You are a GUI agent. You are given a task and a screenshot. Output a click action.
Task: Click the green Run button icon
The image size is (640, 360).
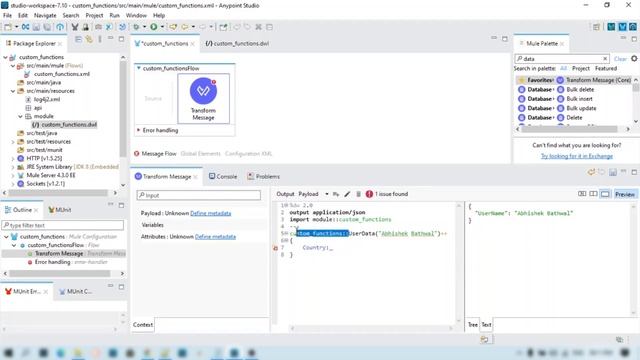153,27
